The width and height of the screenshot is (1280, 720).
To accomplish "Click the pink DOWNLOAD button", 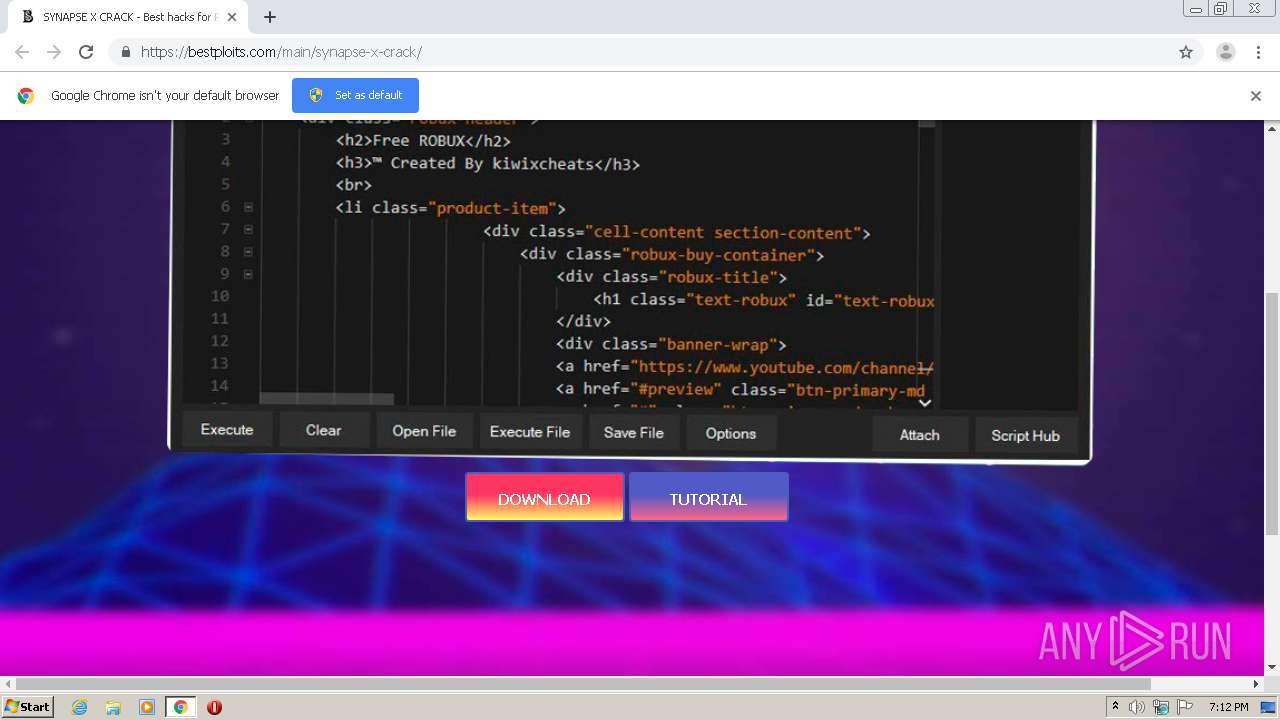I will coord(545,497).
